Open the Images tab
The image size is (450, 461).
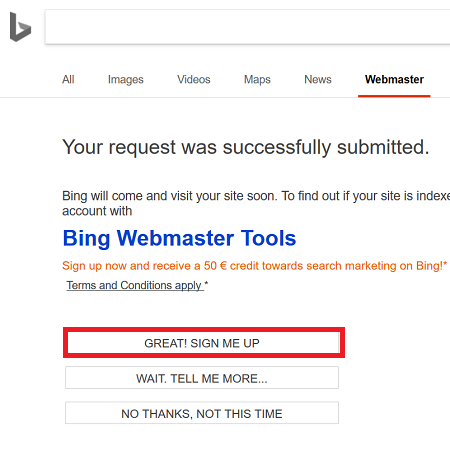tap(126, 80)
